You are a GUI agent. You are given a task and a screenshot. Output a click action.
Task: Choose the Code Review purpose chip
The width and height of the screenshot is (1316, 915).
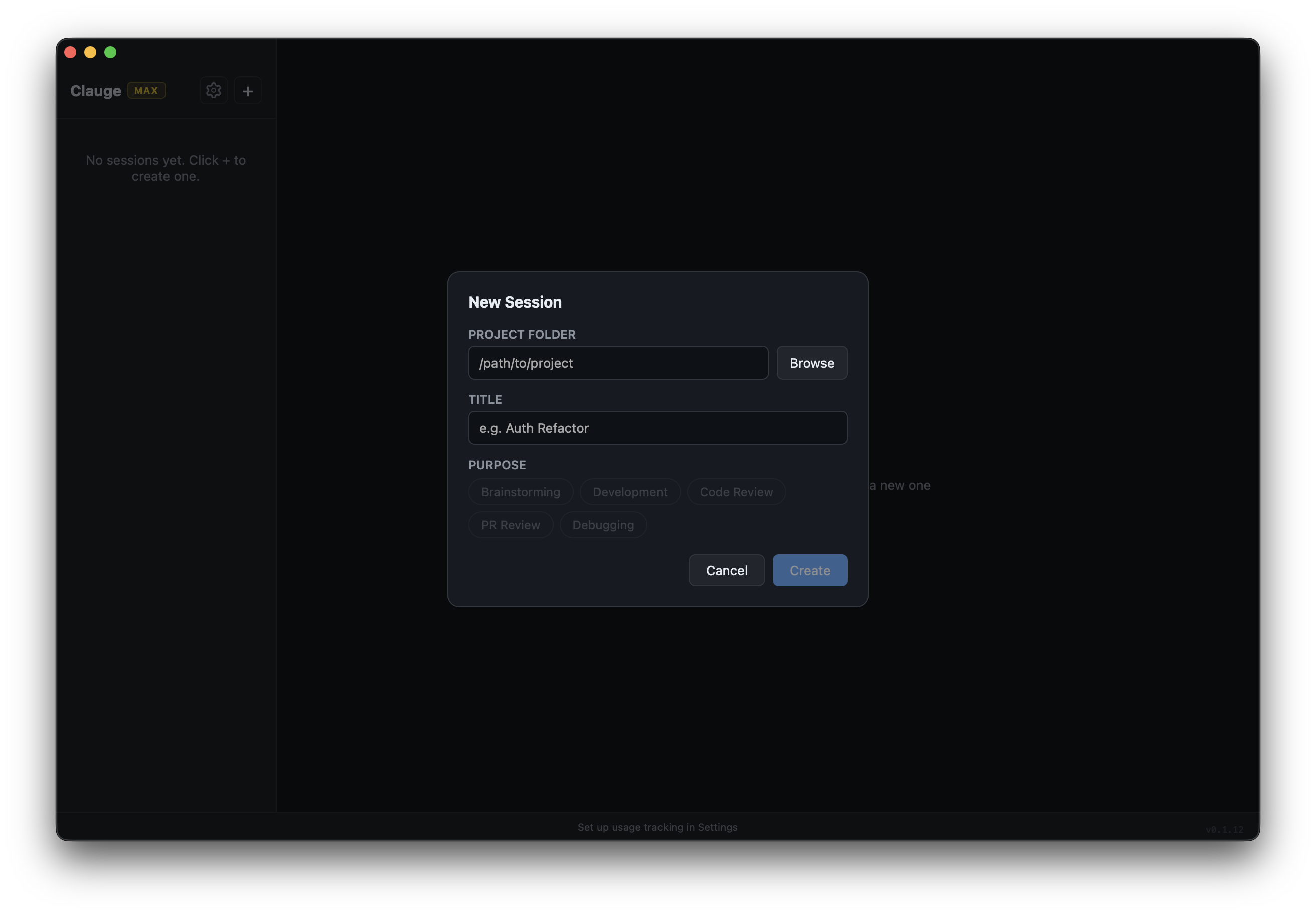point(736,491)
